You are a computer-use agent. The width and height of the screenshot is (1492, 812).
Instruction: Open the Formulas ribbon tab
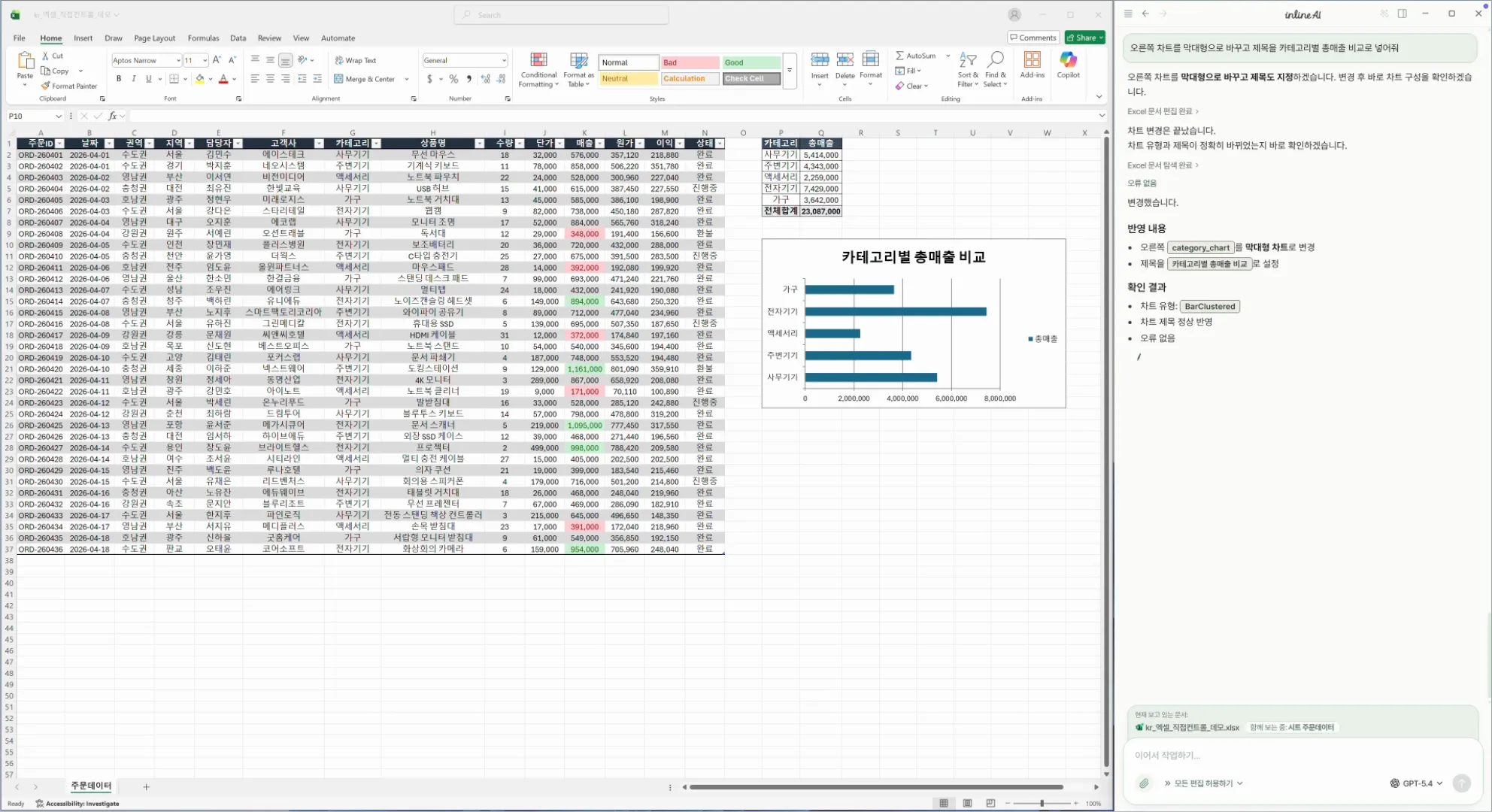click(x=203, y=38)
